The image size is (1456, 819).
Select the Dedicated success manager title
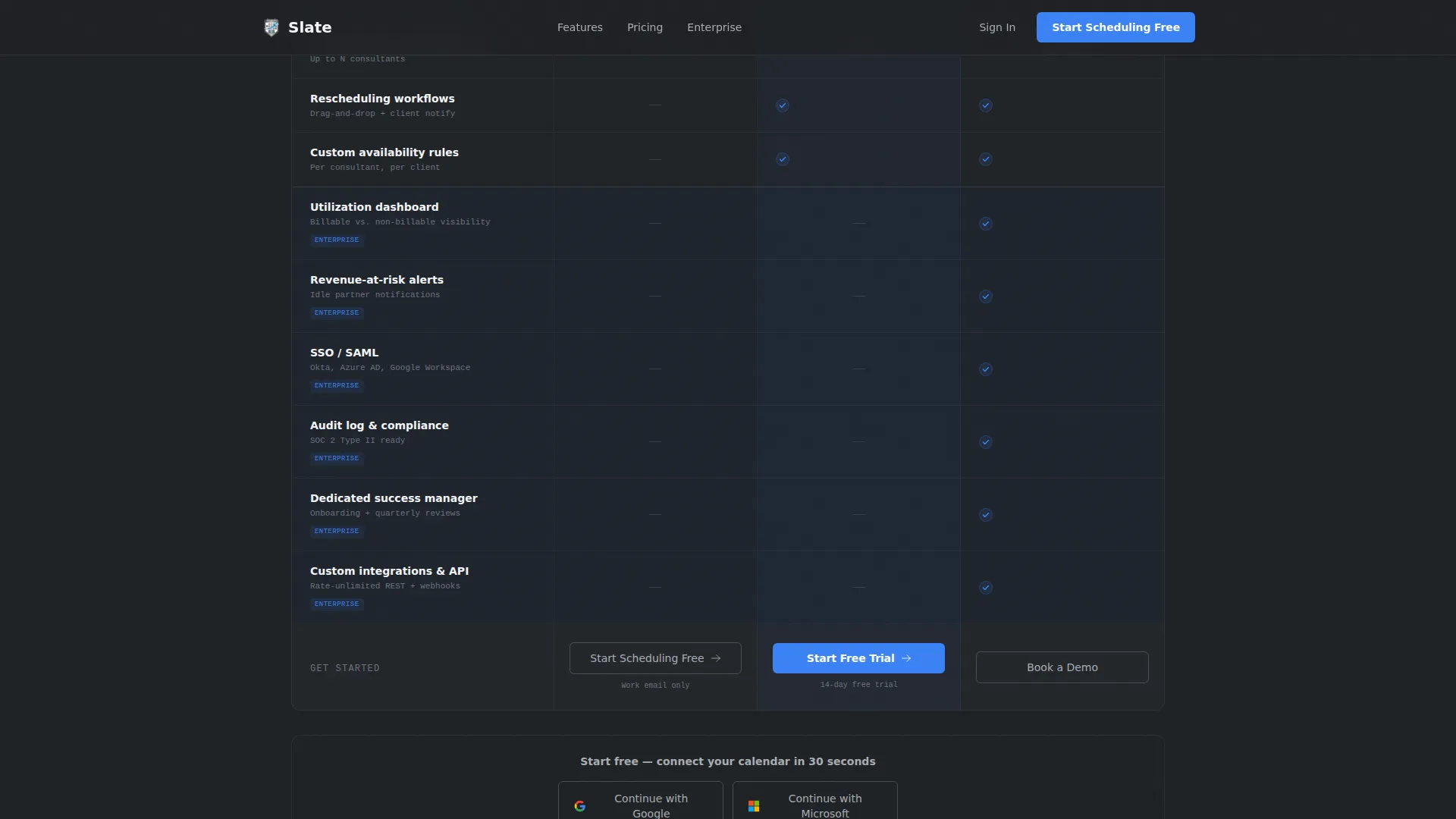coord(394,498)
